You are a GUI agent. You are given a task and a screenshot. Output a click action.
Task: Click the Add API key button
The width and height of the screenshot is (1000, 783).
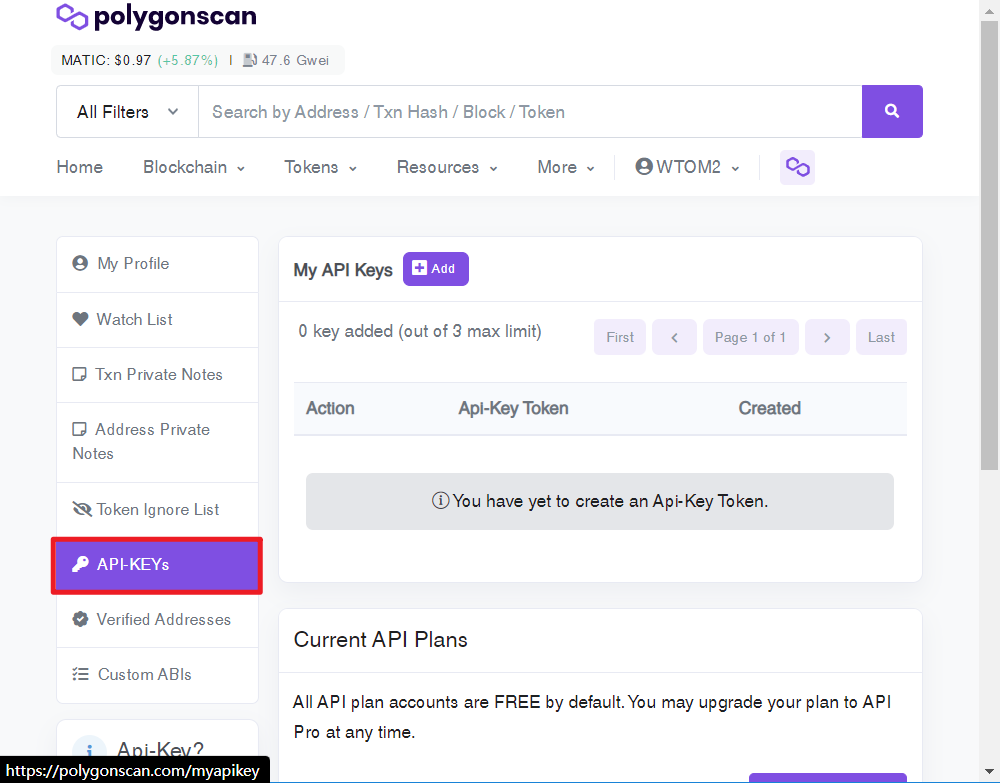(x=436, y=268)
